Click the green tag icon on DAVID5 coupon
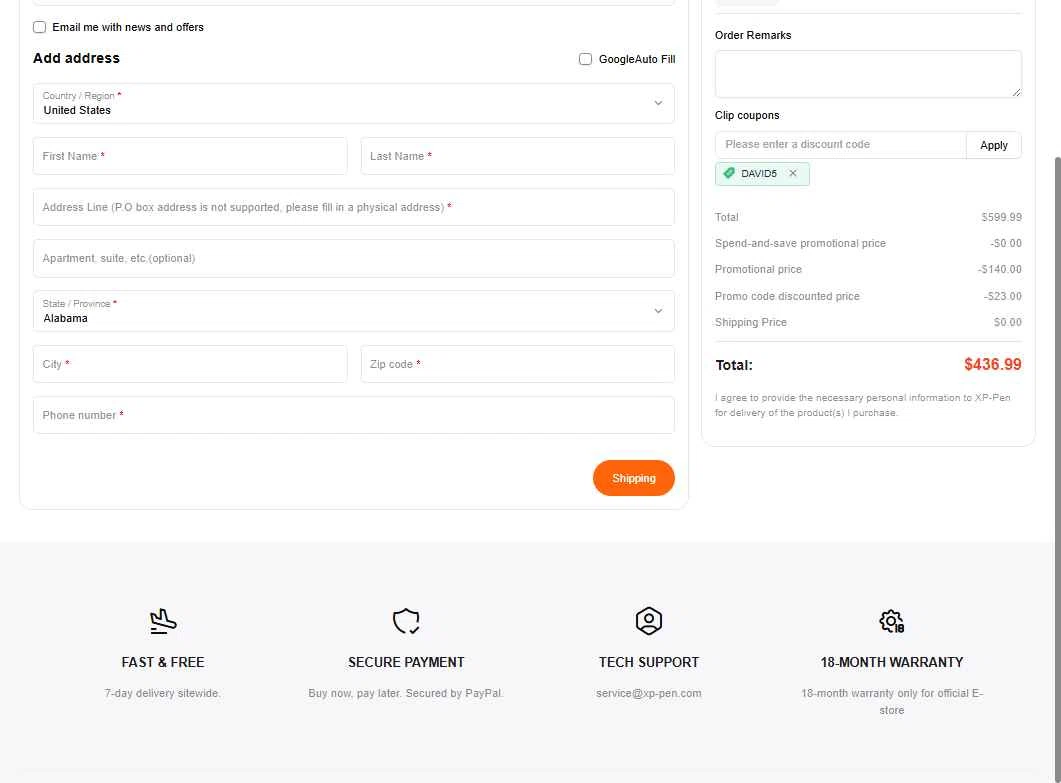 click(x=729, y=173)
